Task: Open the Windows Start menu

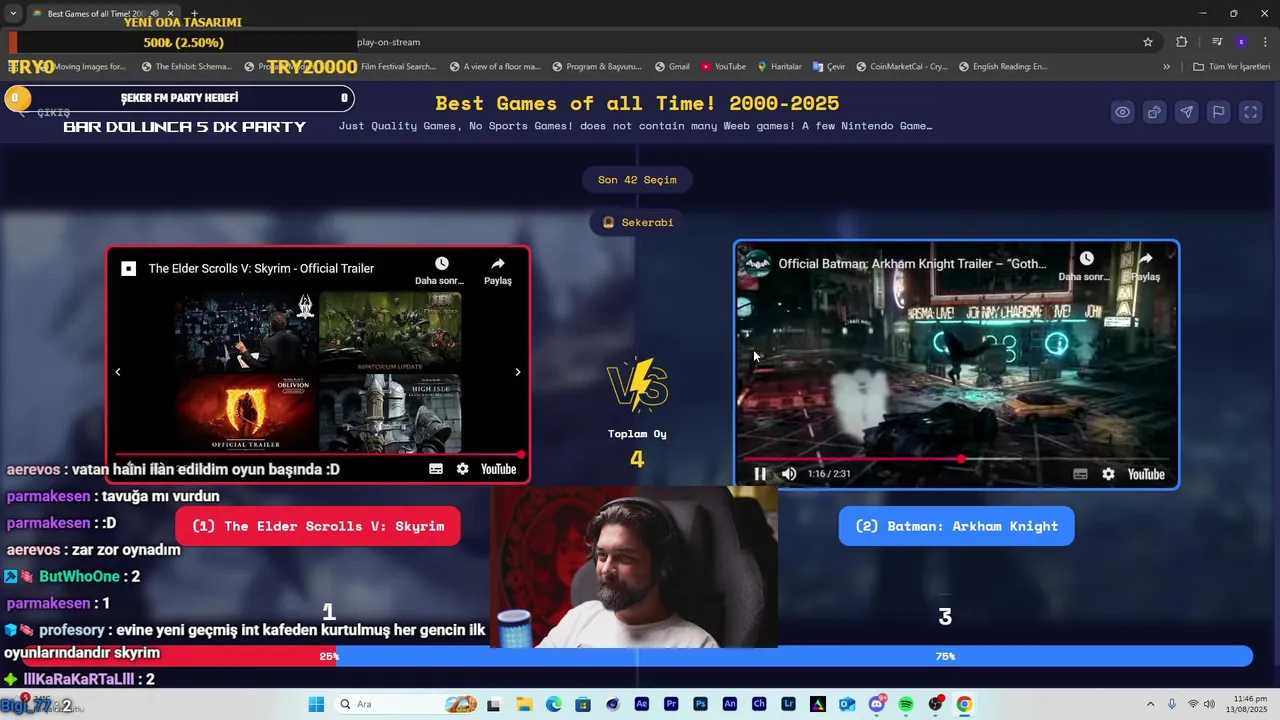Action: tap(316, 704)
